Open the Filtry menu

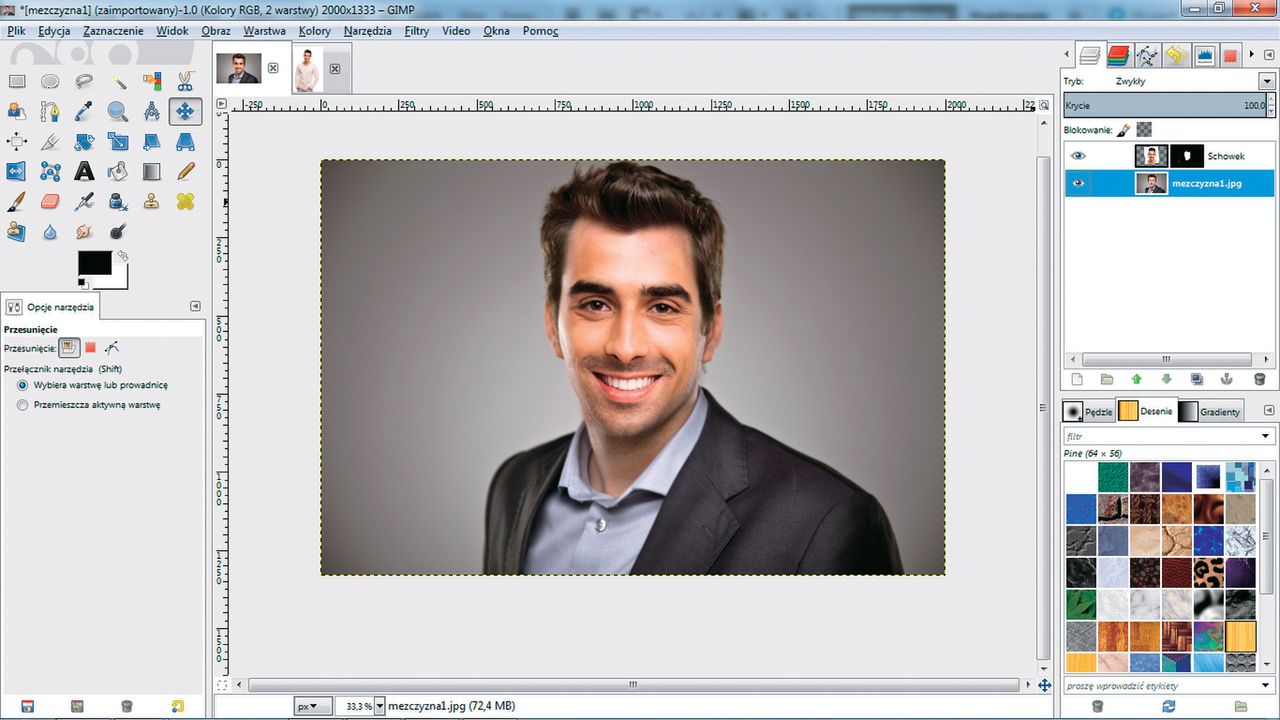417,31
